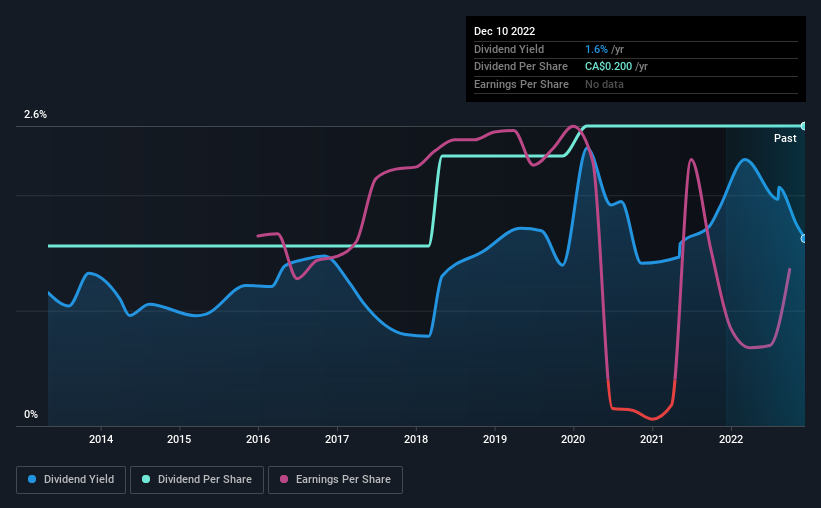Click the 2019 x-axis label
Image resolution: width=821 pixels, height=508 pixels.
coord(495,439)
